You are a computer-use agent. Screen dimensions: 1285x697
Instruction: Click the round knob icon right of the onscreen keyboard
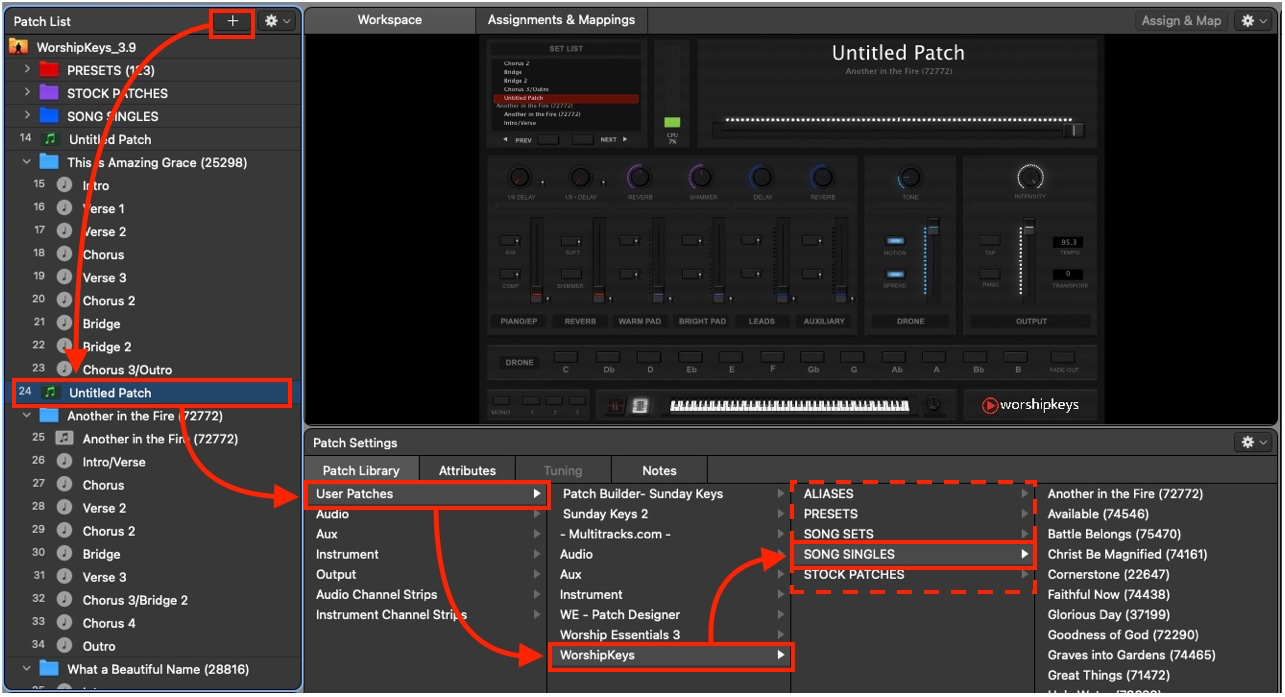[x=934, y=405]
